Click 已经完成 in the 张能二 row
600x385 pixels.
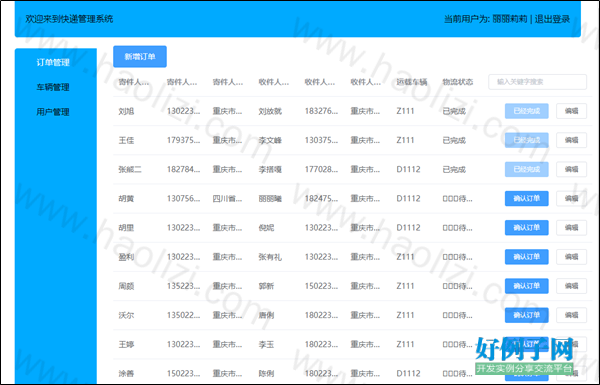click(527, 169)
